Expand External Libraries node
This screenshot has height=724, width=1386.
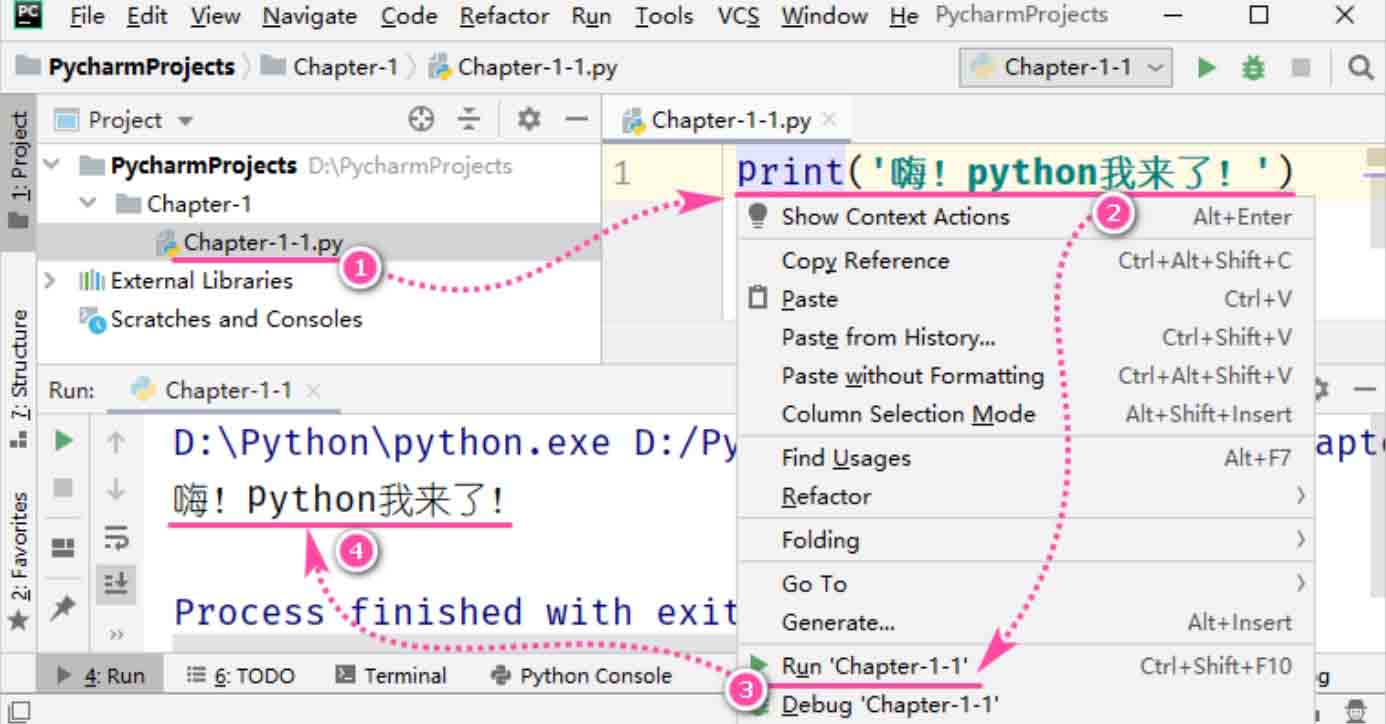(50, 281)
